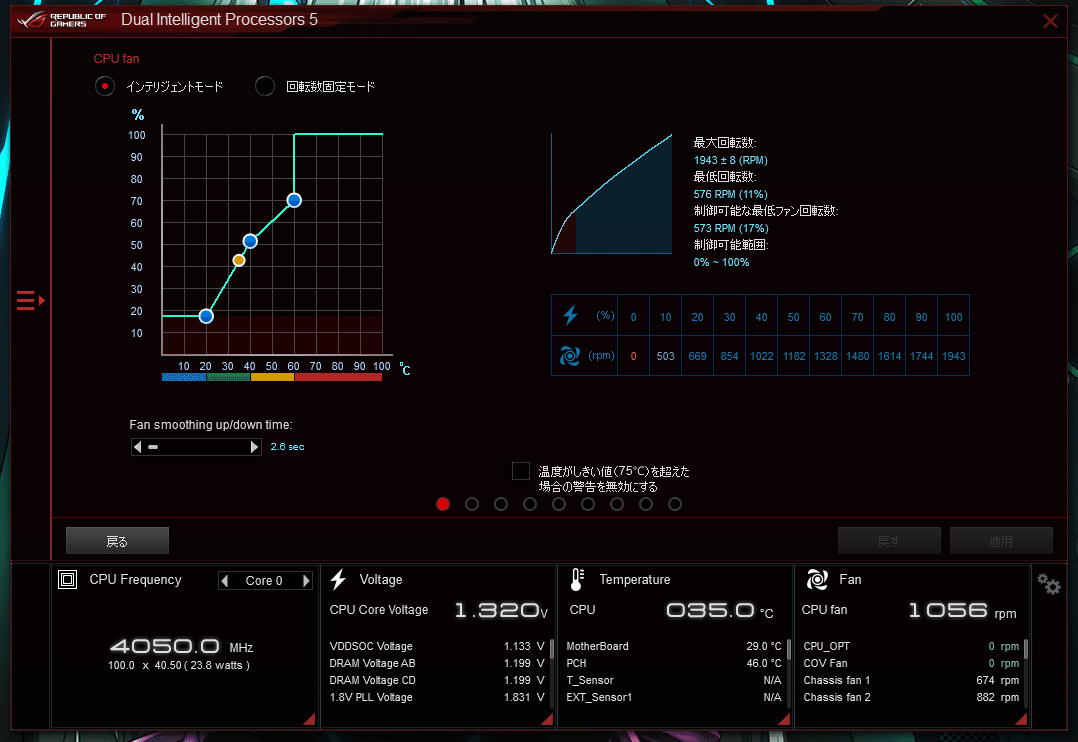This screenshot has width=1078, height=742.
Task: Select next core with right arrow
Action: pyautogui.click(x=307, y=581)
